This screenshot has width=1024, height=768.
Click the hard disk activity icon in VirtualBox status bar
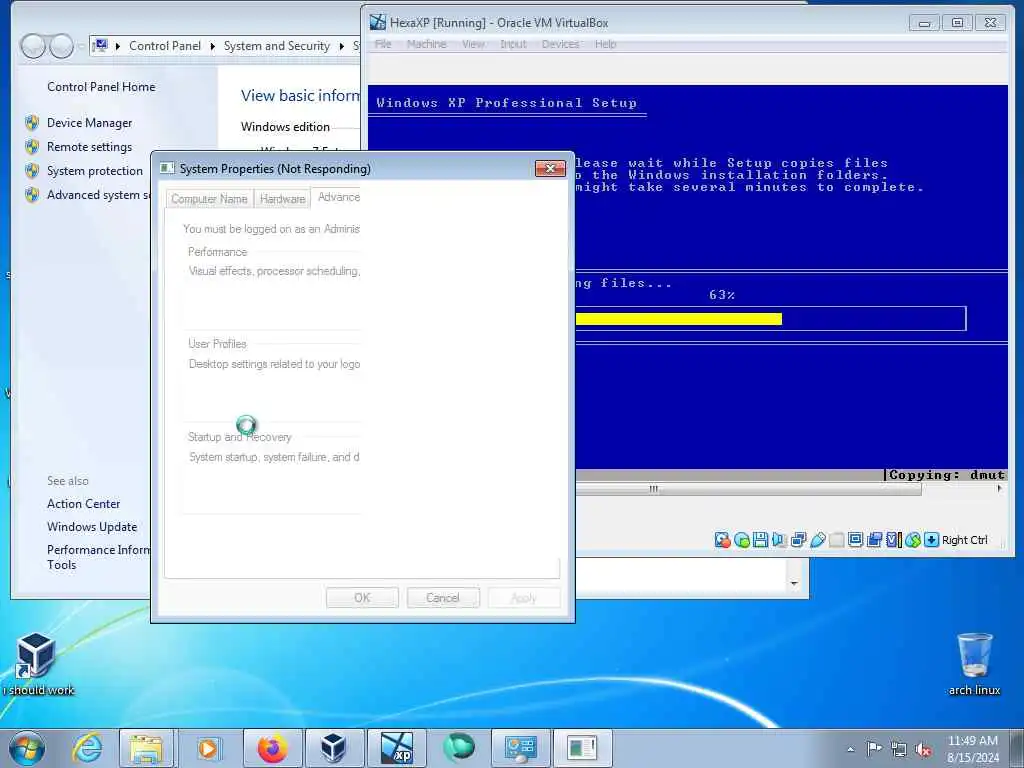point(722,540)
